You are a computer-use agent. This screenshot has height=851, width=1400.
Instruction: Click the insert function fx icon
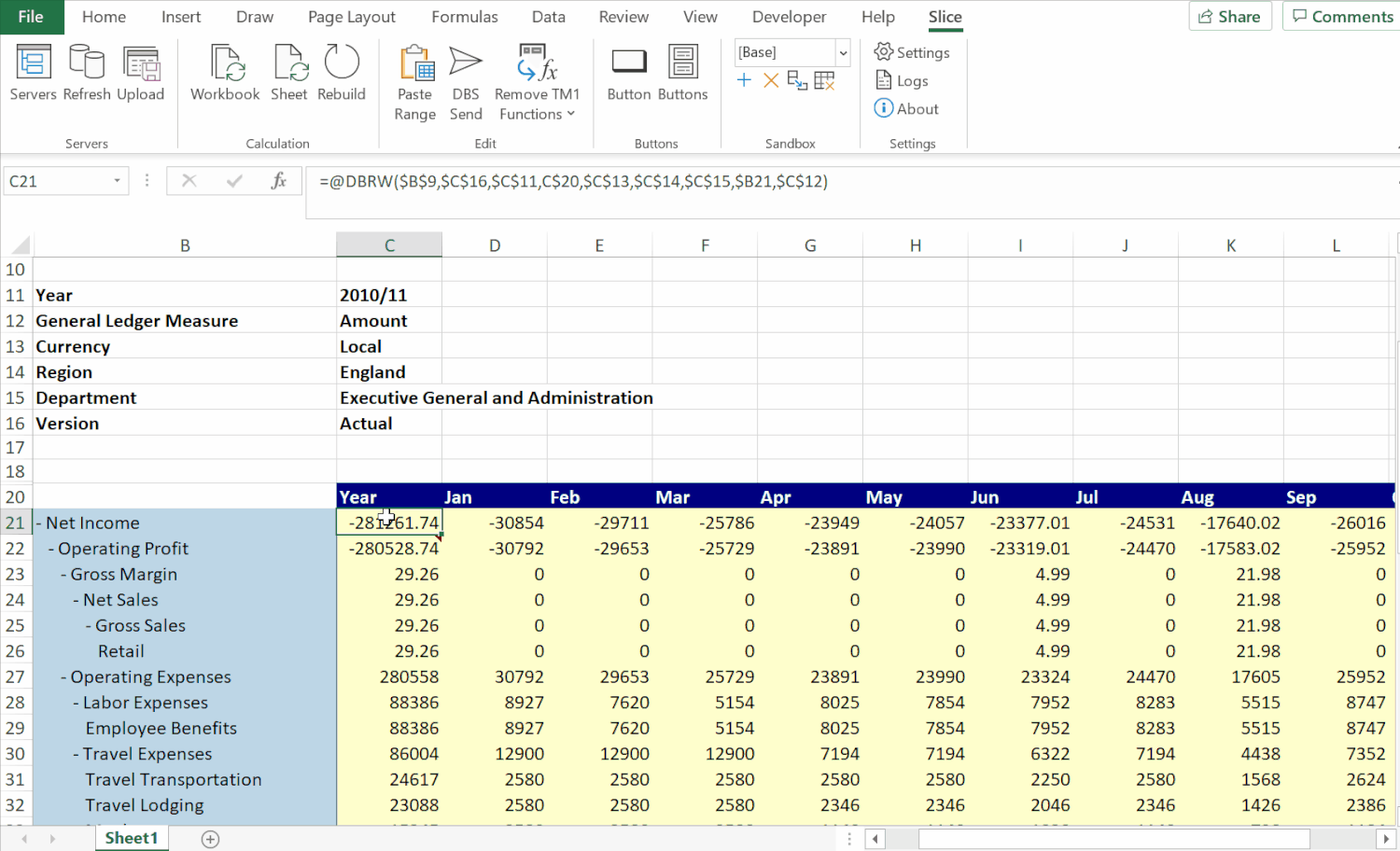point(278,181)
